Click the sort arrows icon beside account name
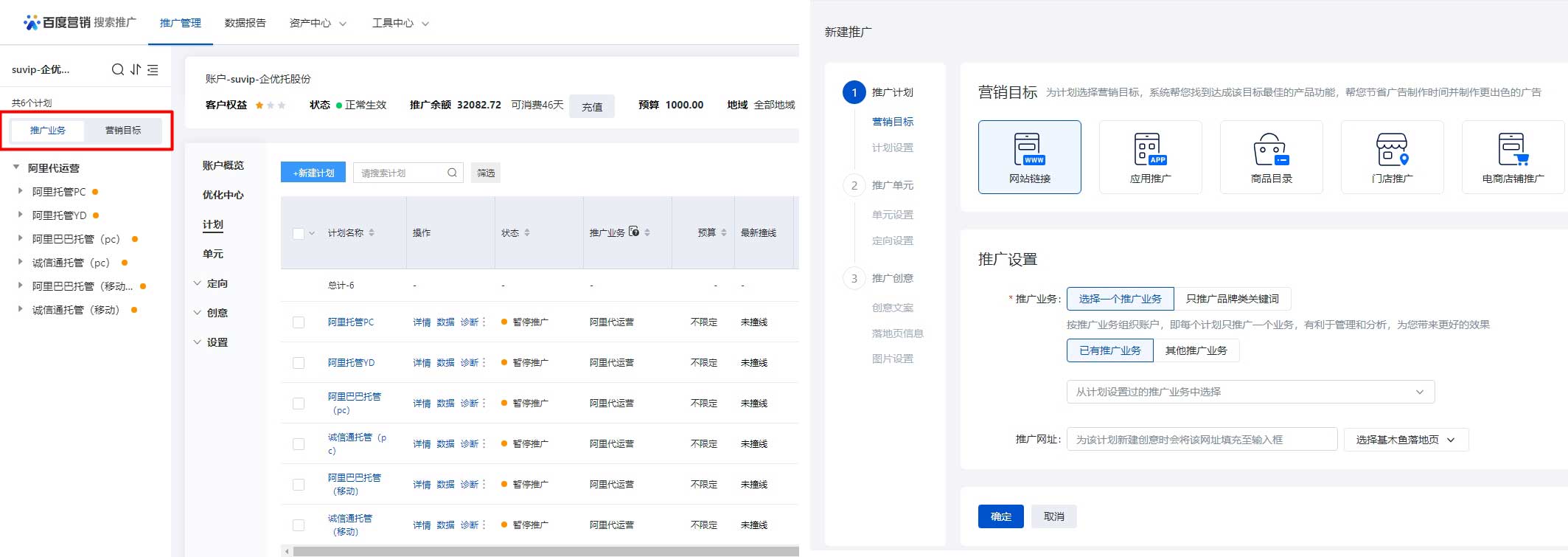Viewport: 1568px width, 557px height. pos(136,69)
